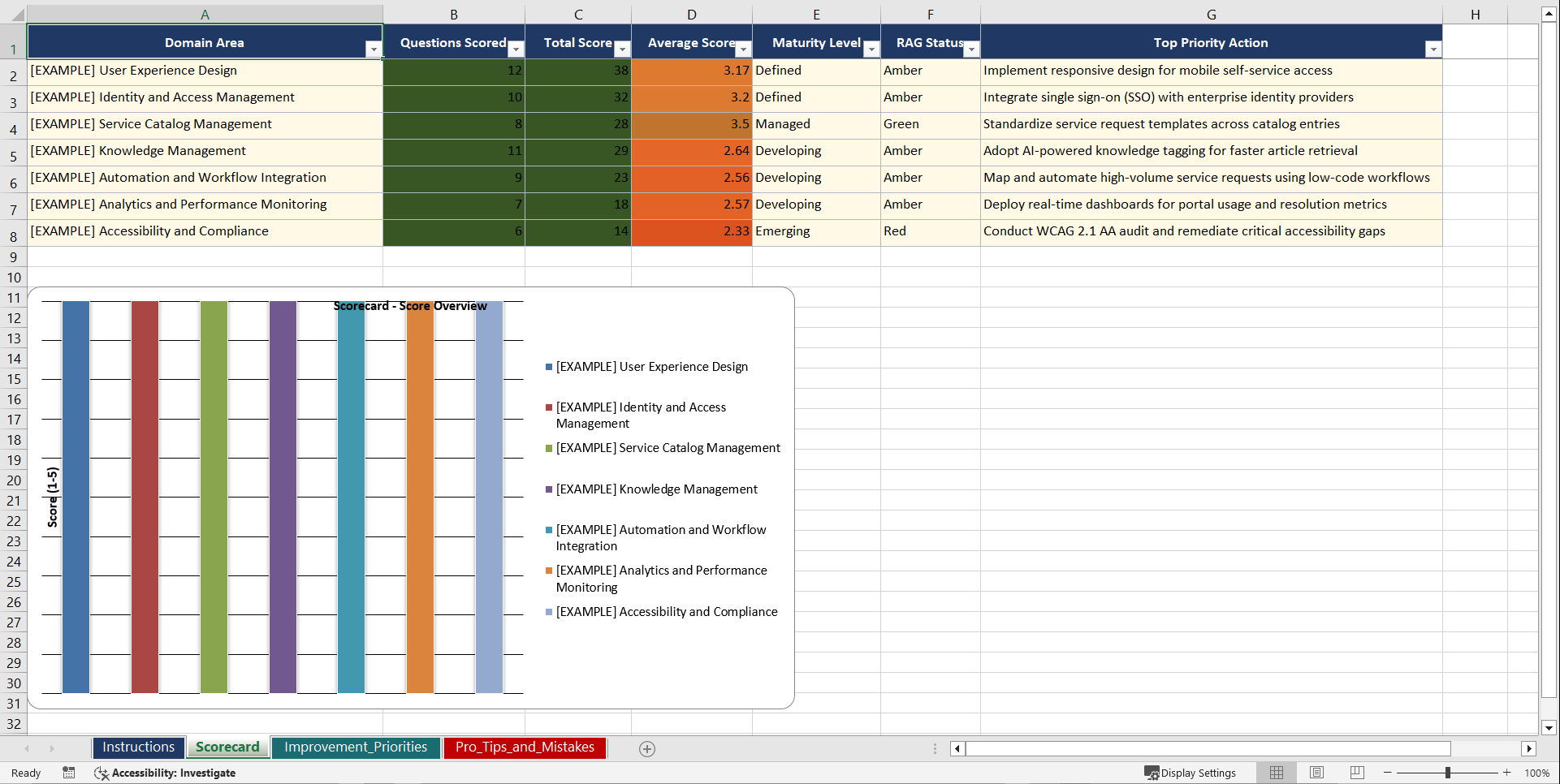This screenshot has height=784, width=1560.
Task: Open the Pro_Tips_and_Mistakes sheet tab
Action: (525, 747)
